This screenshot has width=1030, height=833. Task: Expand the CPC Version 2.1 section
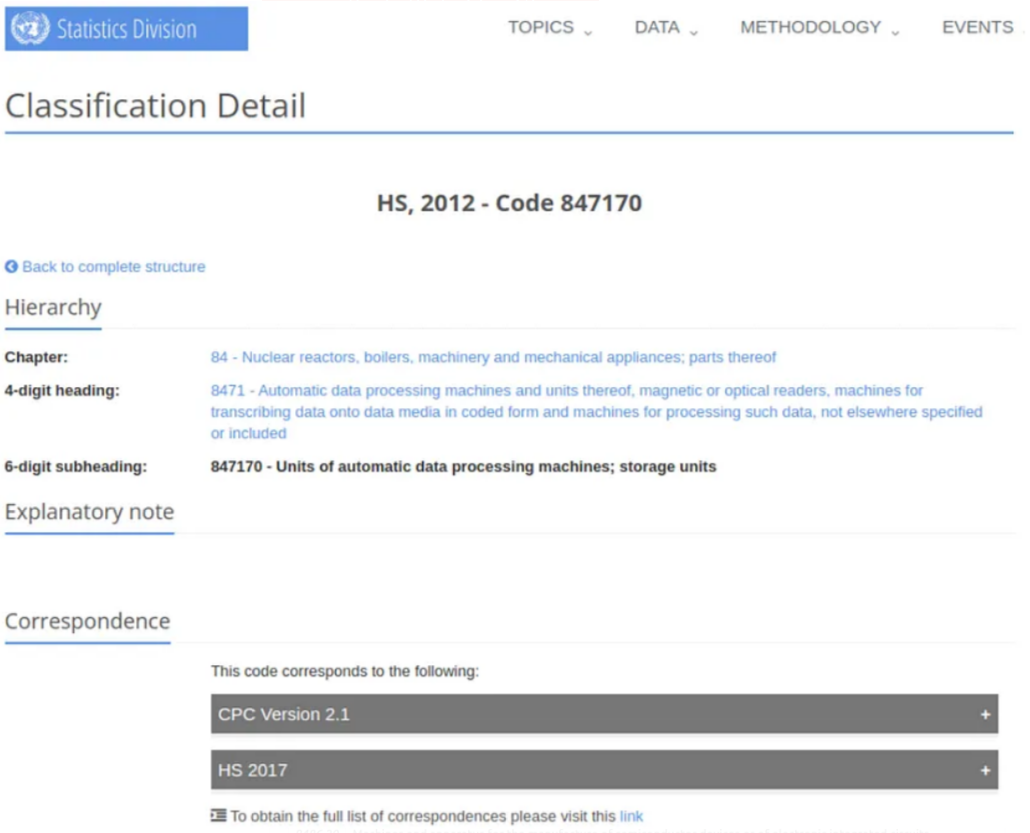pyautogui.click(x=604, y=715)
